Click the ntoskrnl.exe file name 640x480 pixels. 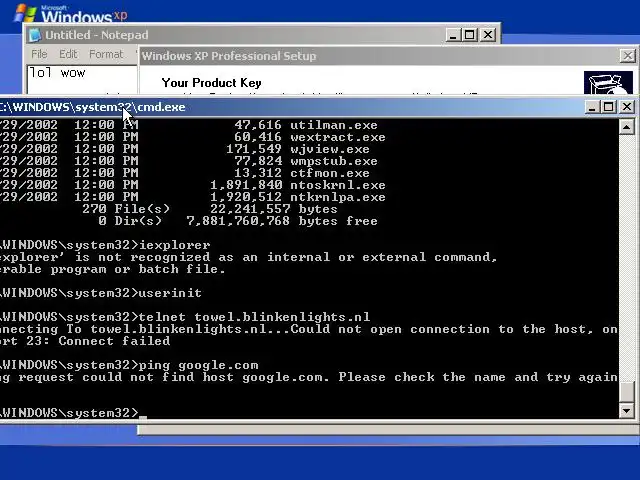[x=338, y=185]
